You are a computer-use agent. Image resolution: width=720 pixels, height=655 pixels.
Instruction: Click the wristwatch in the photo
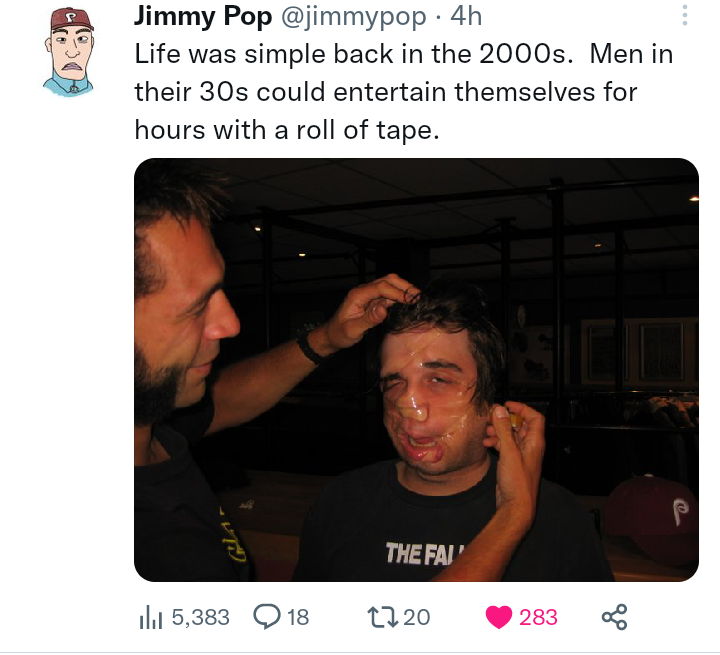[x=311, y=346]
